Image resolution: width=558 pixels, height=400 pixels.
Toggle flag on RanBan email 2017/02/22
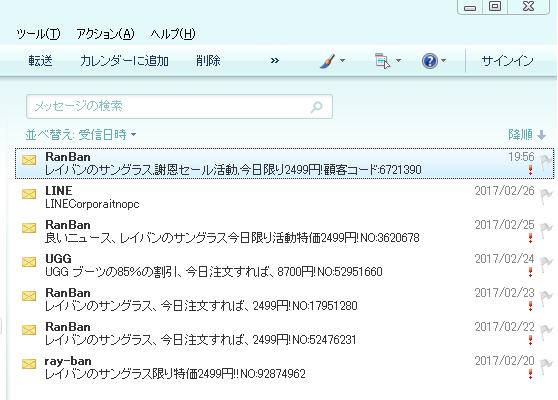coord(546,332)
